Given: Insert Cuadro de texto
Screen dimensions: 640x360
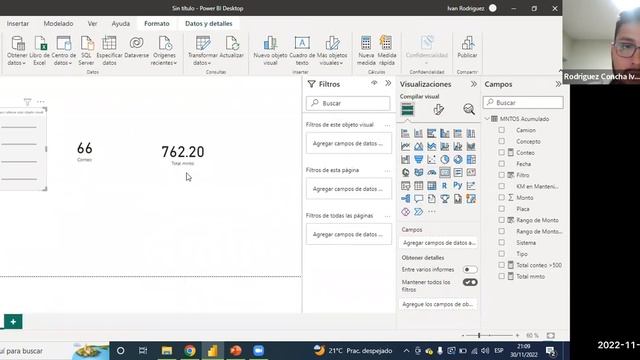Looking at the screenshot, I should coord(302,51).
